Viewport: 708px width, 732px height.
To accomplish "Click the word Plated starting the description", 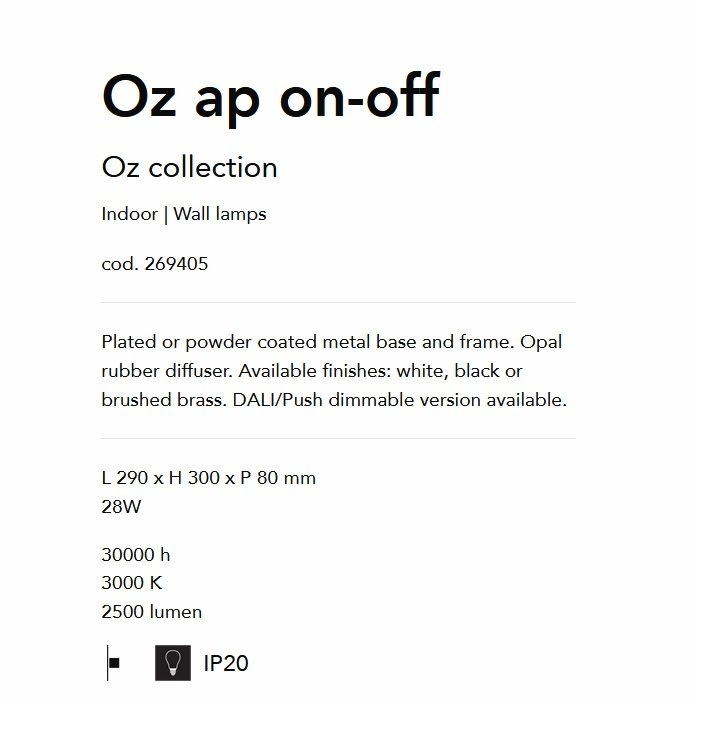I will pos(129,342).
